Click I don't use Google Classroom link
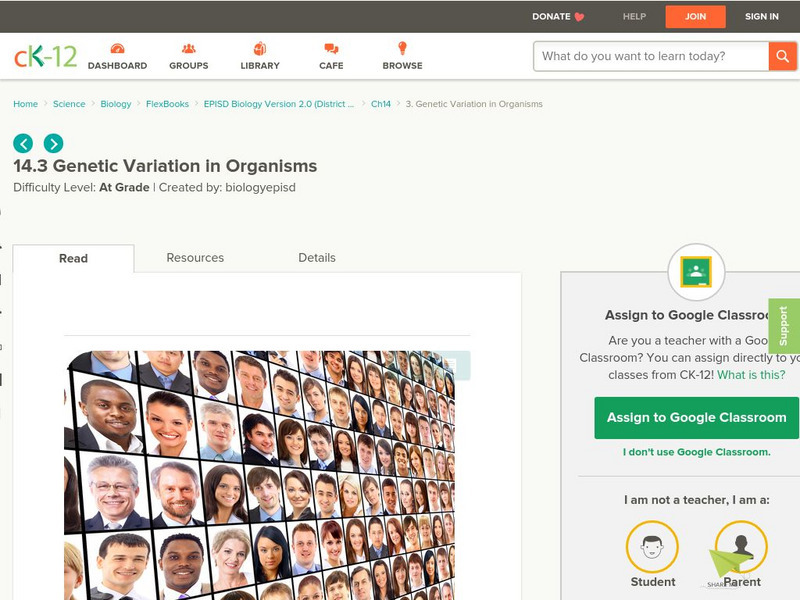This screenshot has height=600, width=800. coord(696,452)
